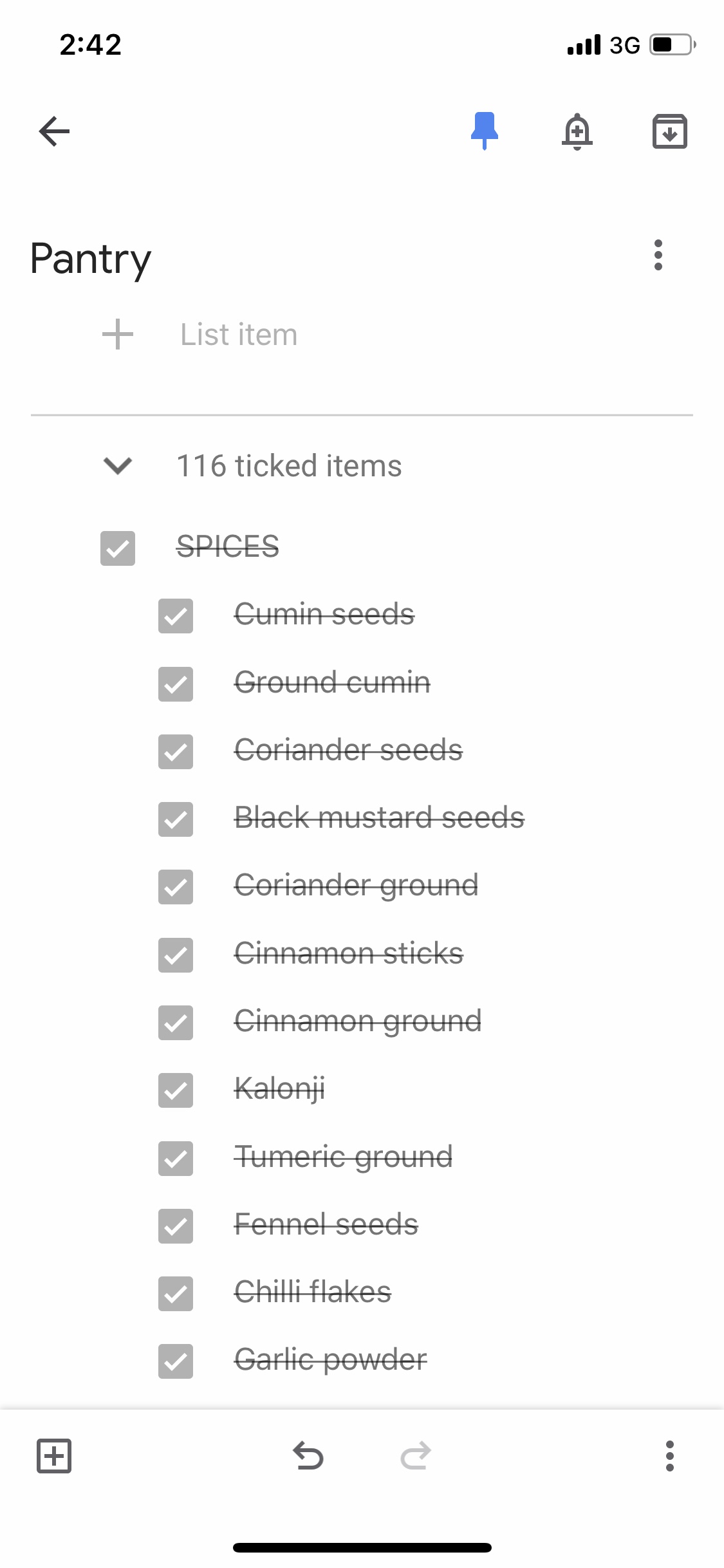Add a reminder with bell icon
724x1568 pixels.
[577, 132]
